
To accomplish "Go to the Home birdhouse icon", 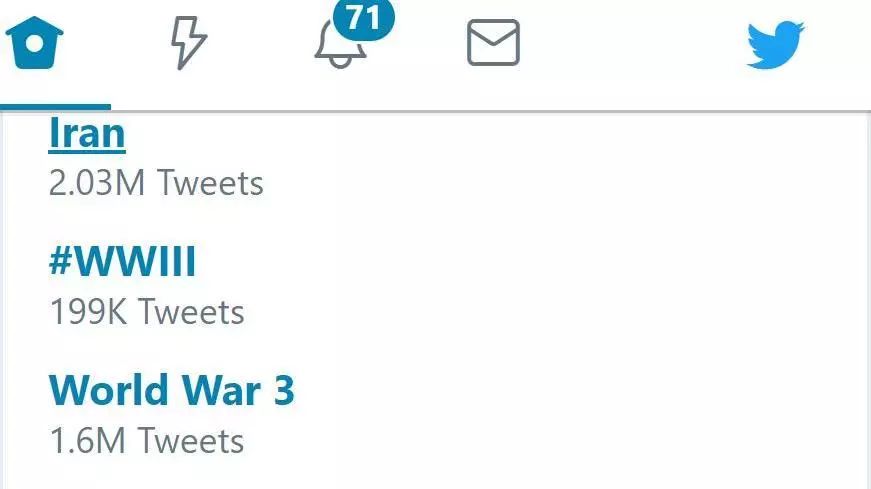I will 34,43.
